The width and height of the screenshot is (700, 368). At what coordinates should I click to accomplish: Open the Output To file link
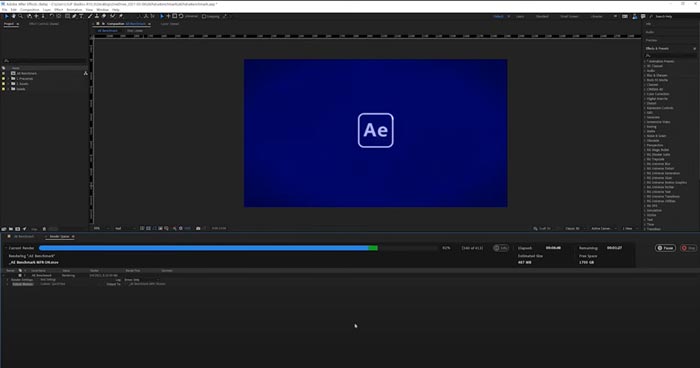click(147, 284)
